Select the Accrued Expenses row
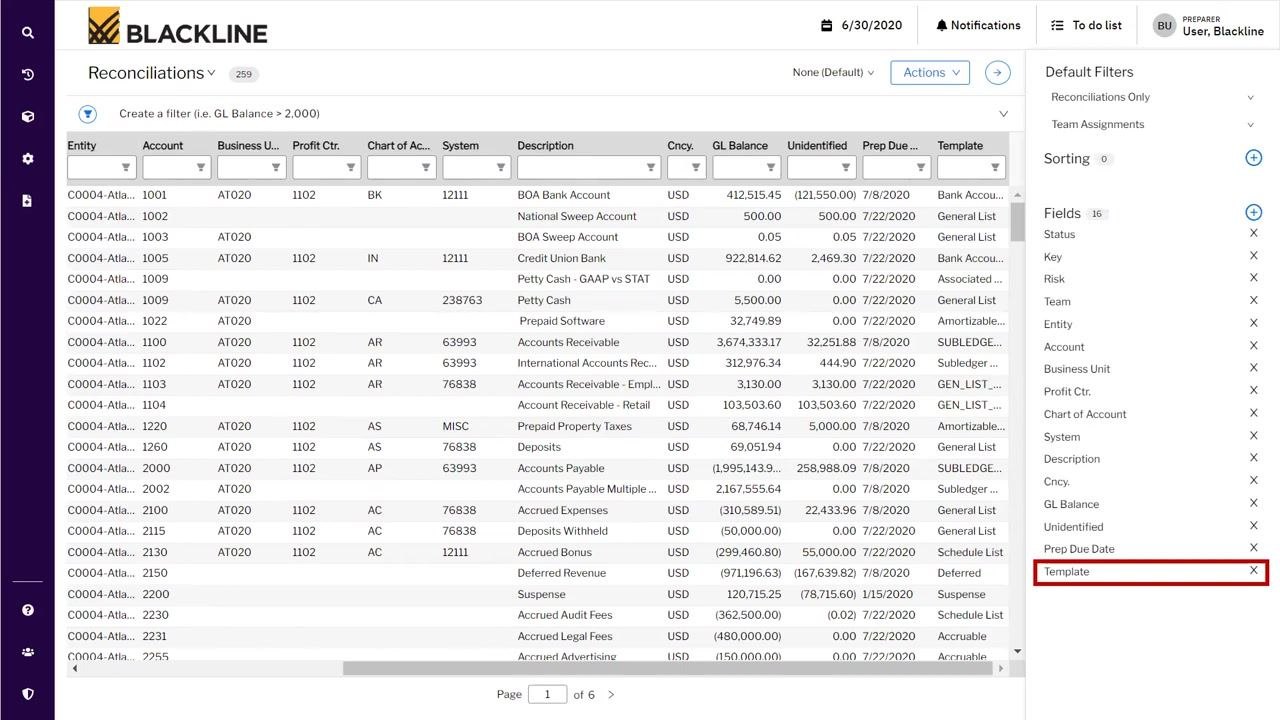Viewport: 1280px width, 720px height. [538, 510]
